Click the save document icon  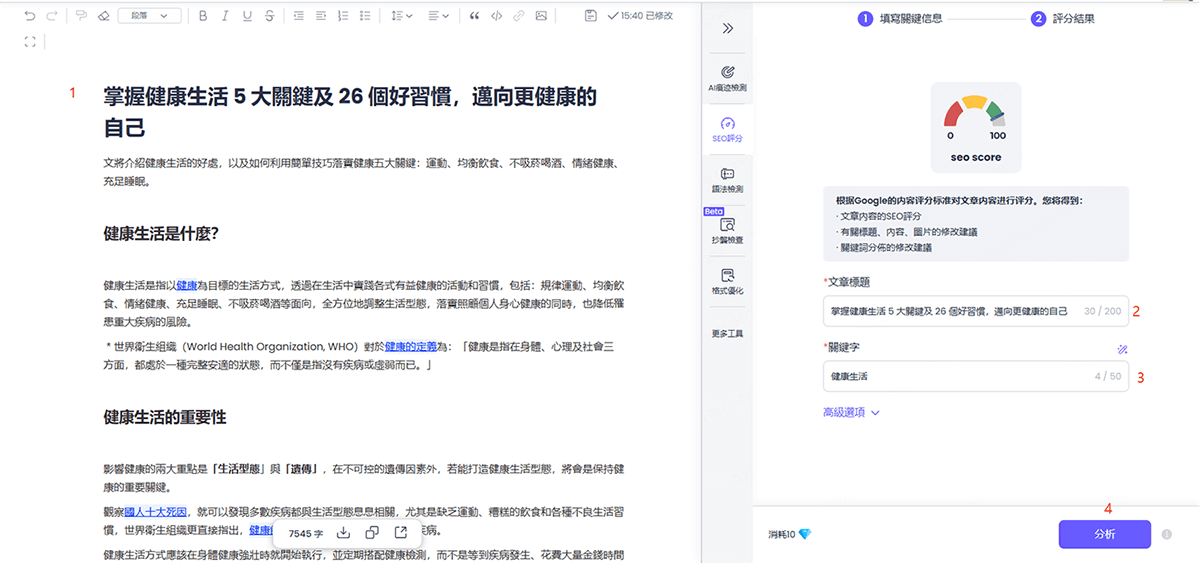click(x=591, y=16)
